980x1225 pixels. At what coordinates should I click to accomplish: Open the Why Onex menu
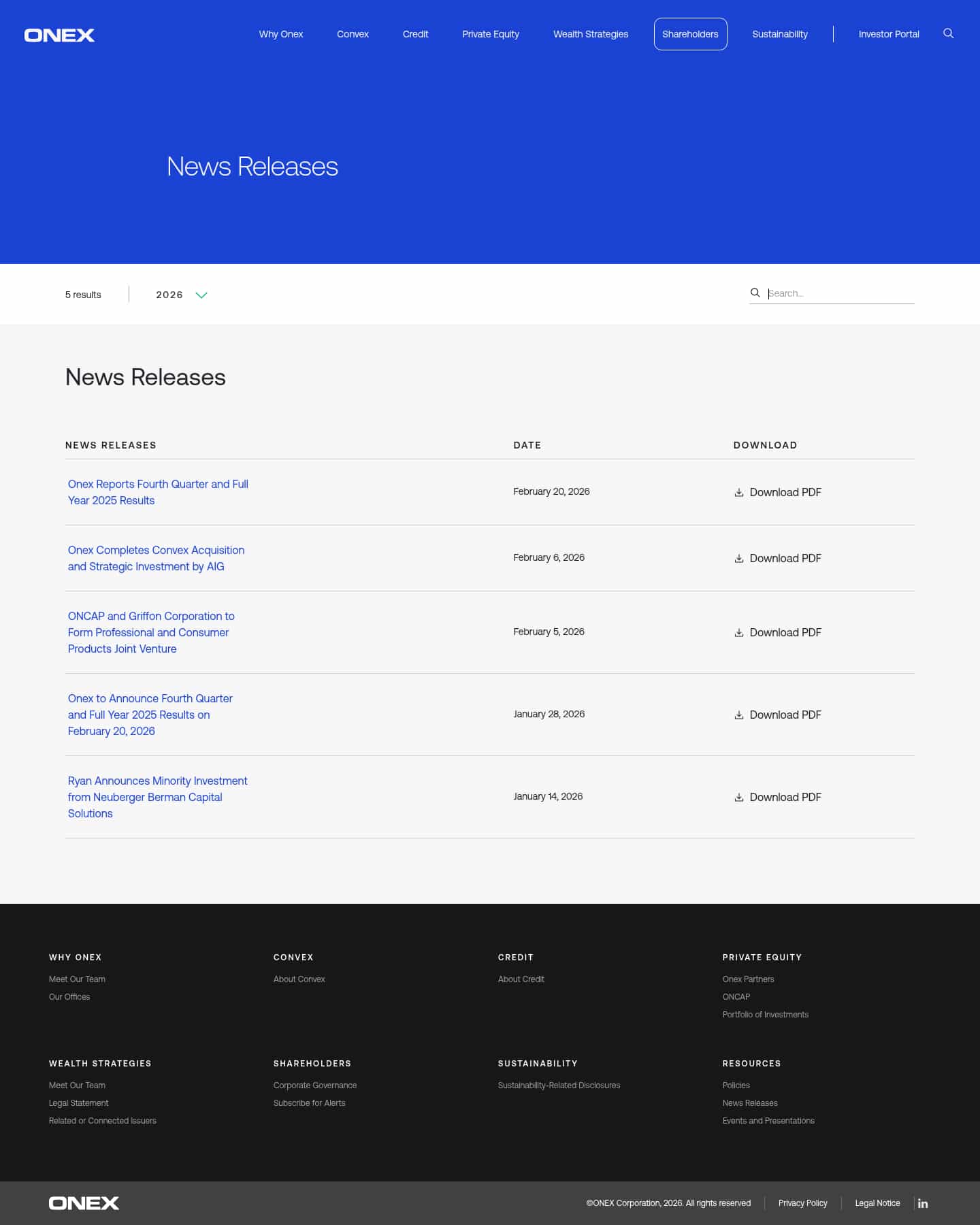pyautogui.click(x=280, y=34)
